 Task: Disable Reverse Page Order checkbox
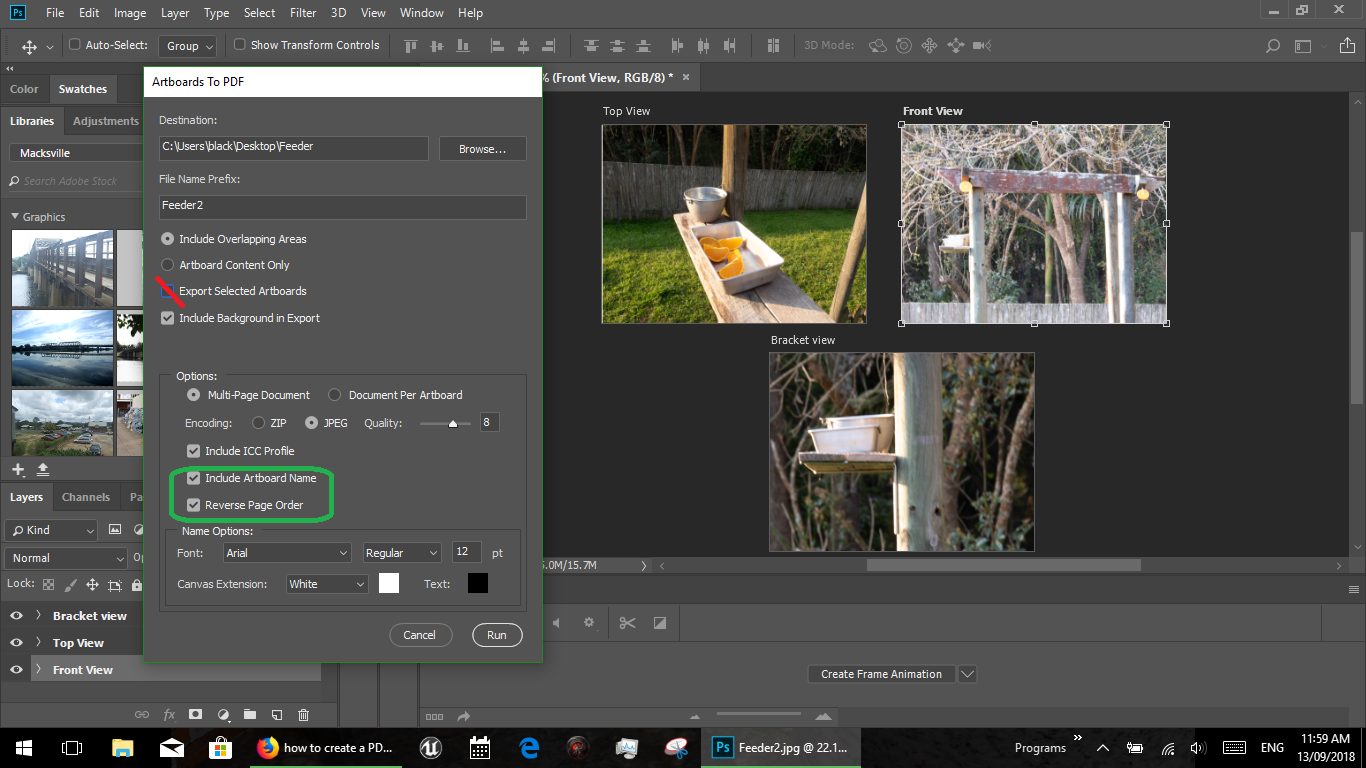click(194, 505)
